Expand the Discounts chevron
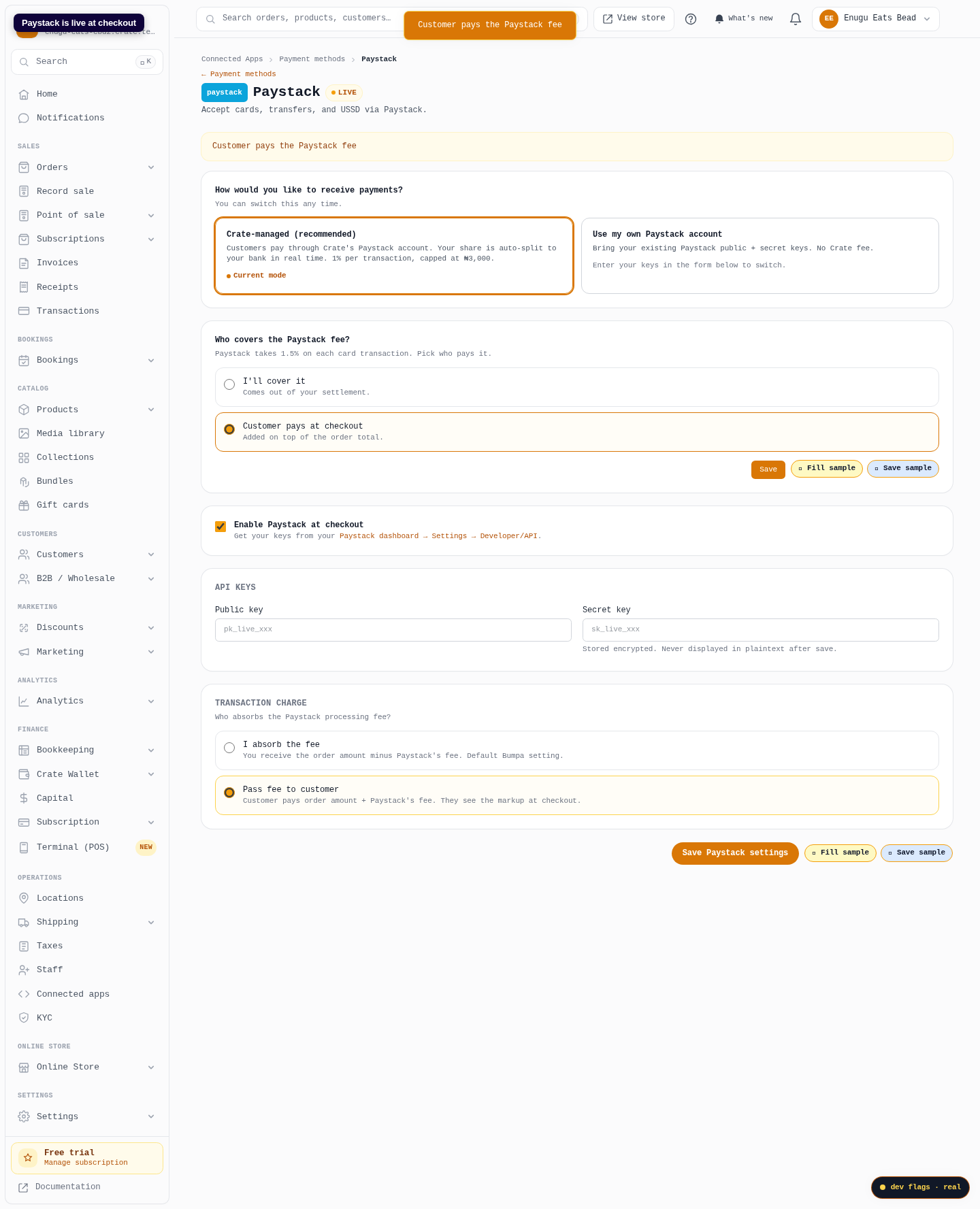Image resolution: width=980 pixels, height=1209 pixels. click(151, 628)
